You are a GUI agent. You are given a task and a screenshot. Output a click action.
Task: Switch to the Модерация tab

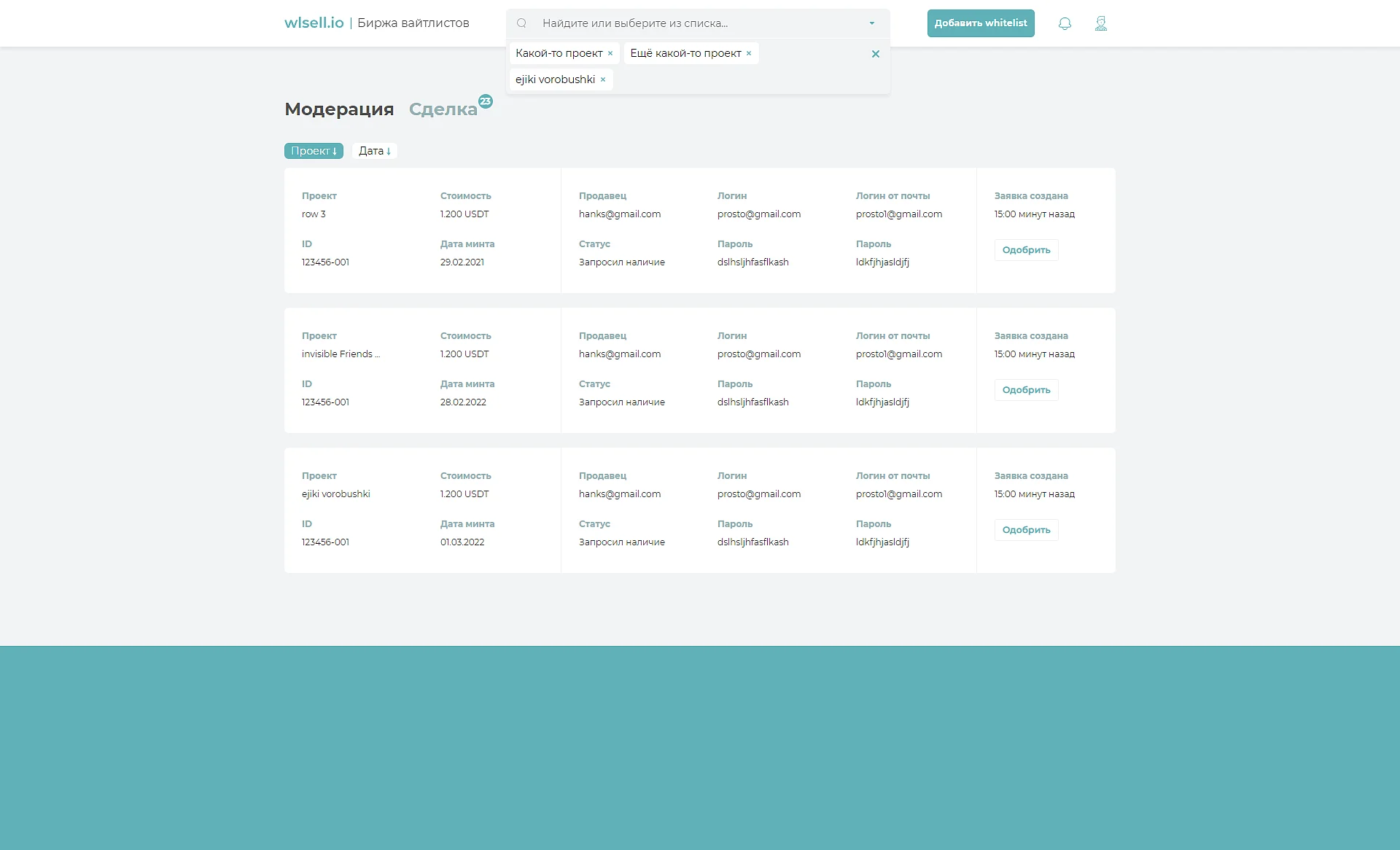pyautogui.click(x=339, y=109)
